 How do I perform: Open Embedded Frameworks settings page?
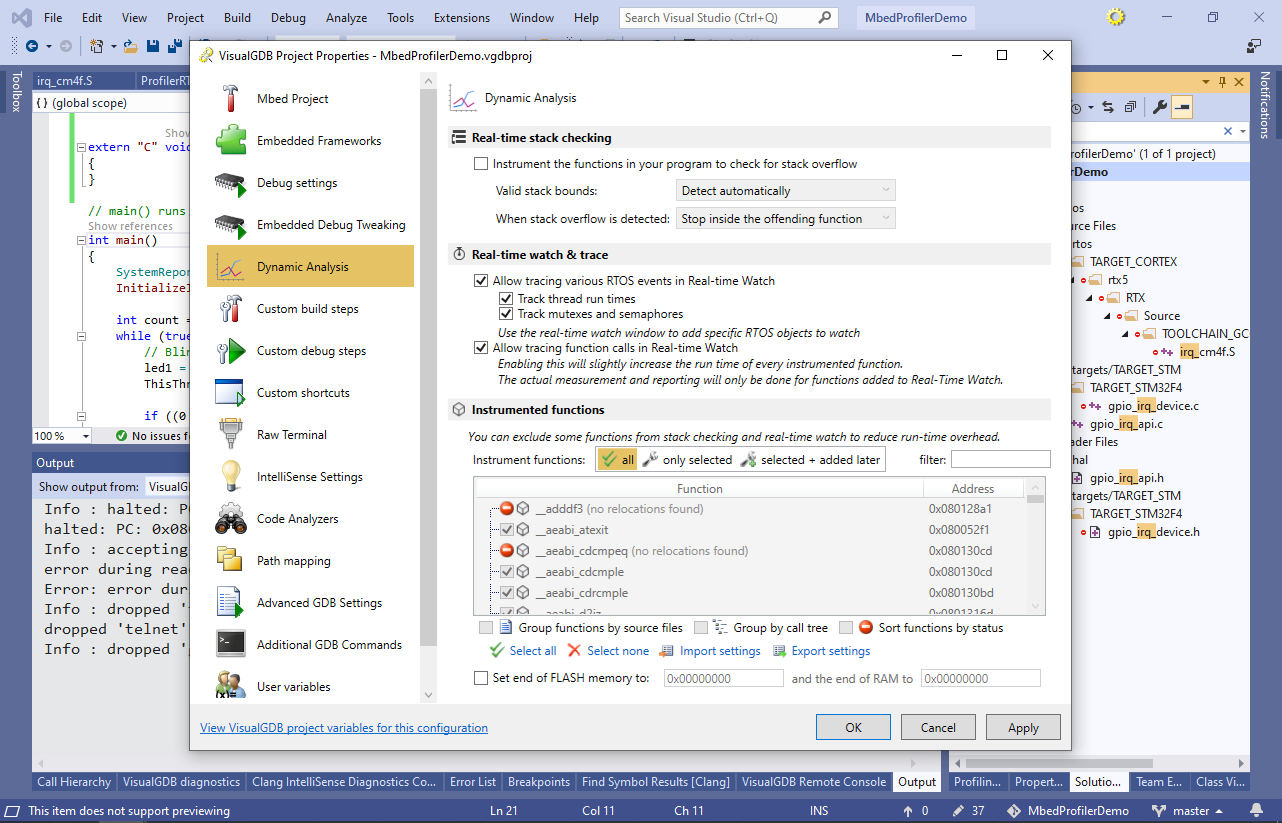click(x=310, y=141)
